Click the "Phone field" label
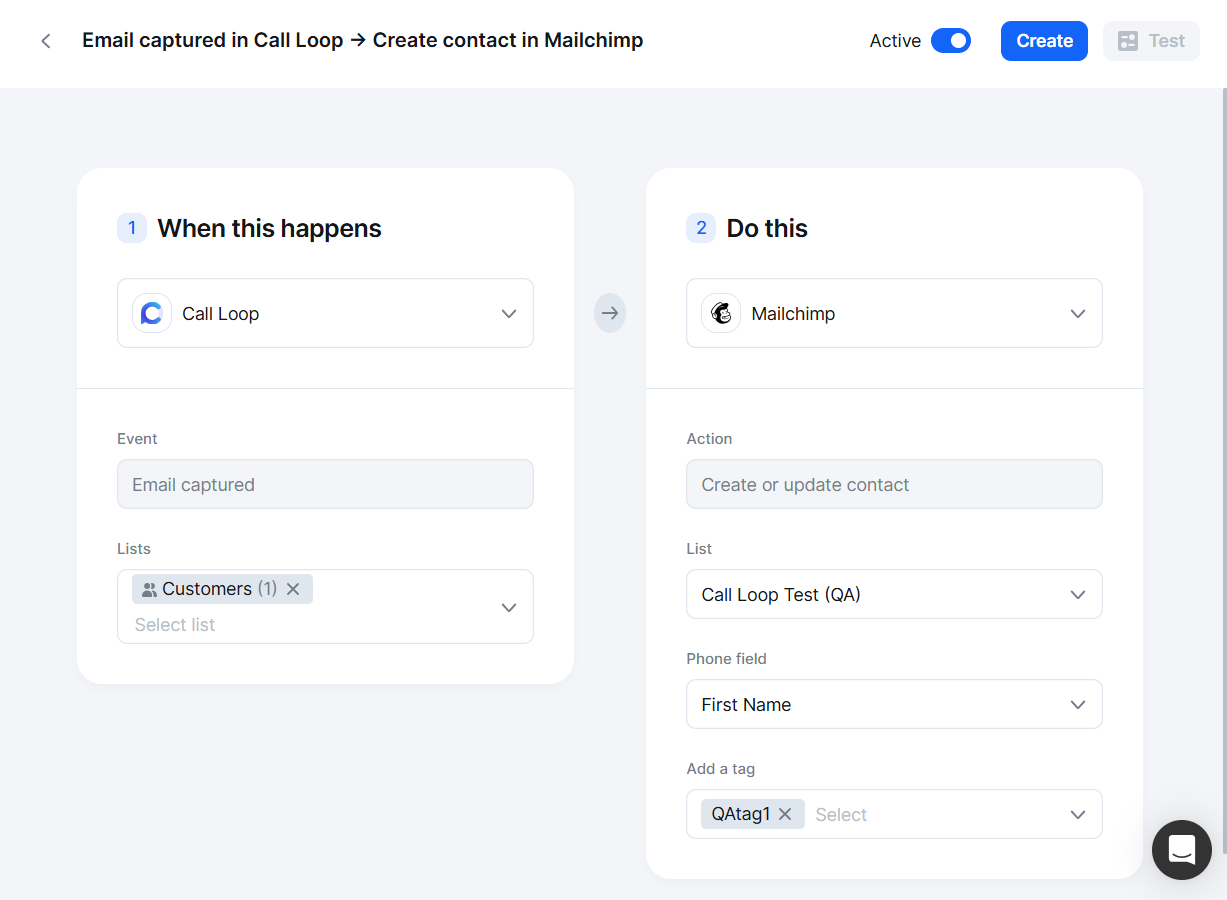Screen dimensions: 1227x900 (x=726, y=659)
